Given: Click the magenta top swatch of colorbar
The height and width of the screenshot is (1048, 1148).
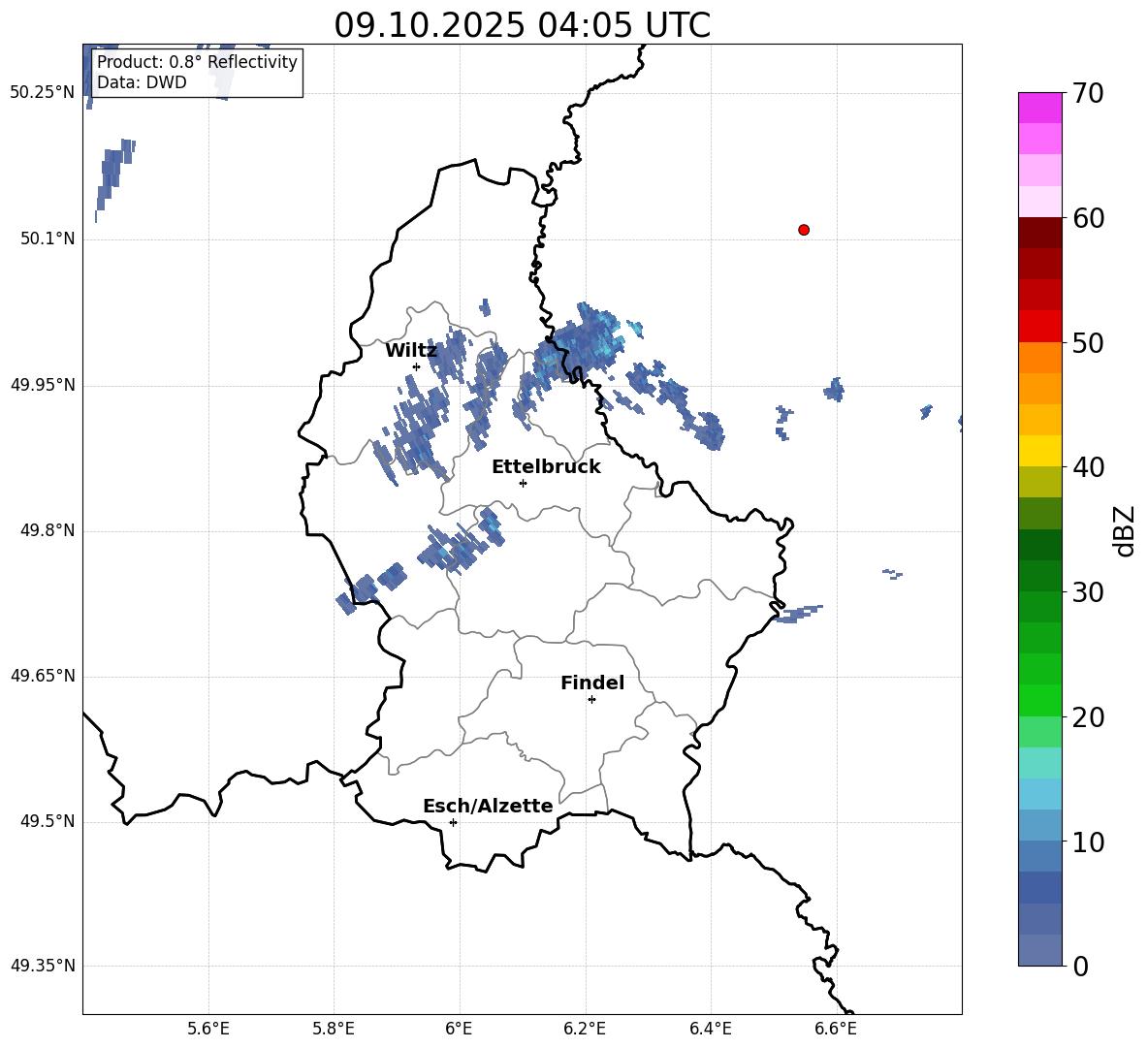Looking at the screenshot, I should tap(1039, 108).
